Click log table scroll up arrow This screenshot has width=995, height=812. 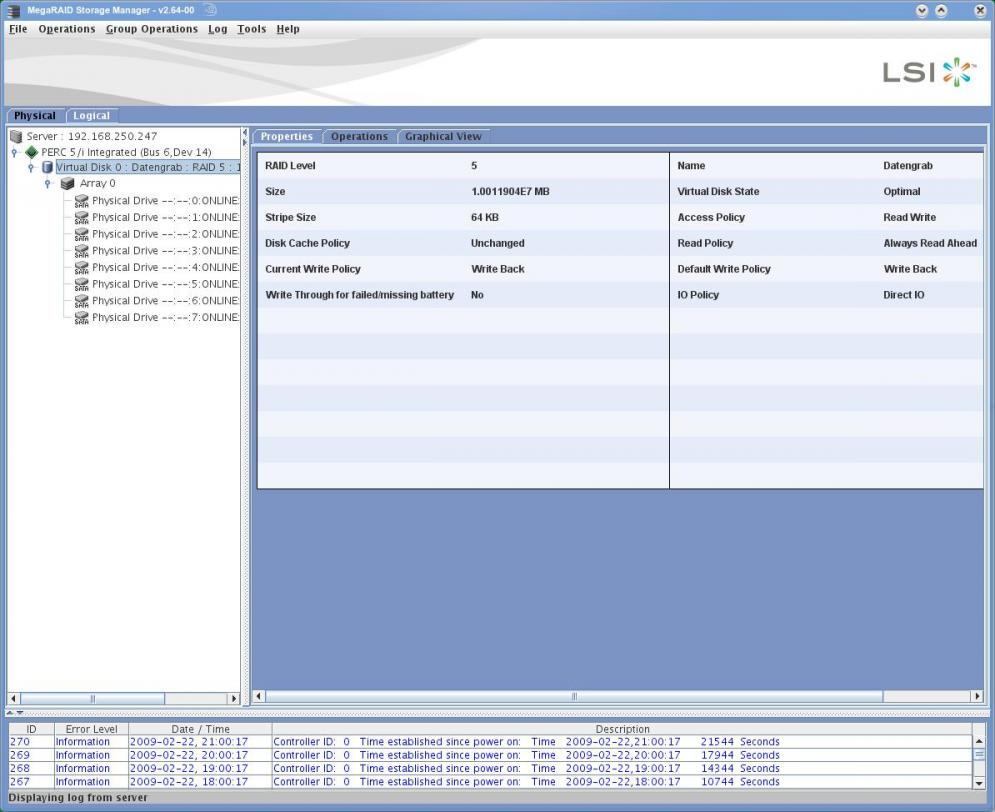tap(979, 741)
